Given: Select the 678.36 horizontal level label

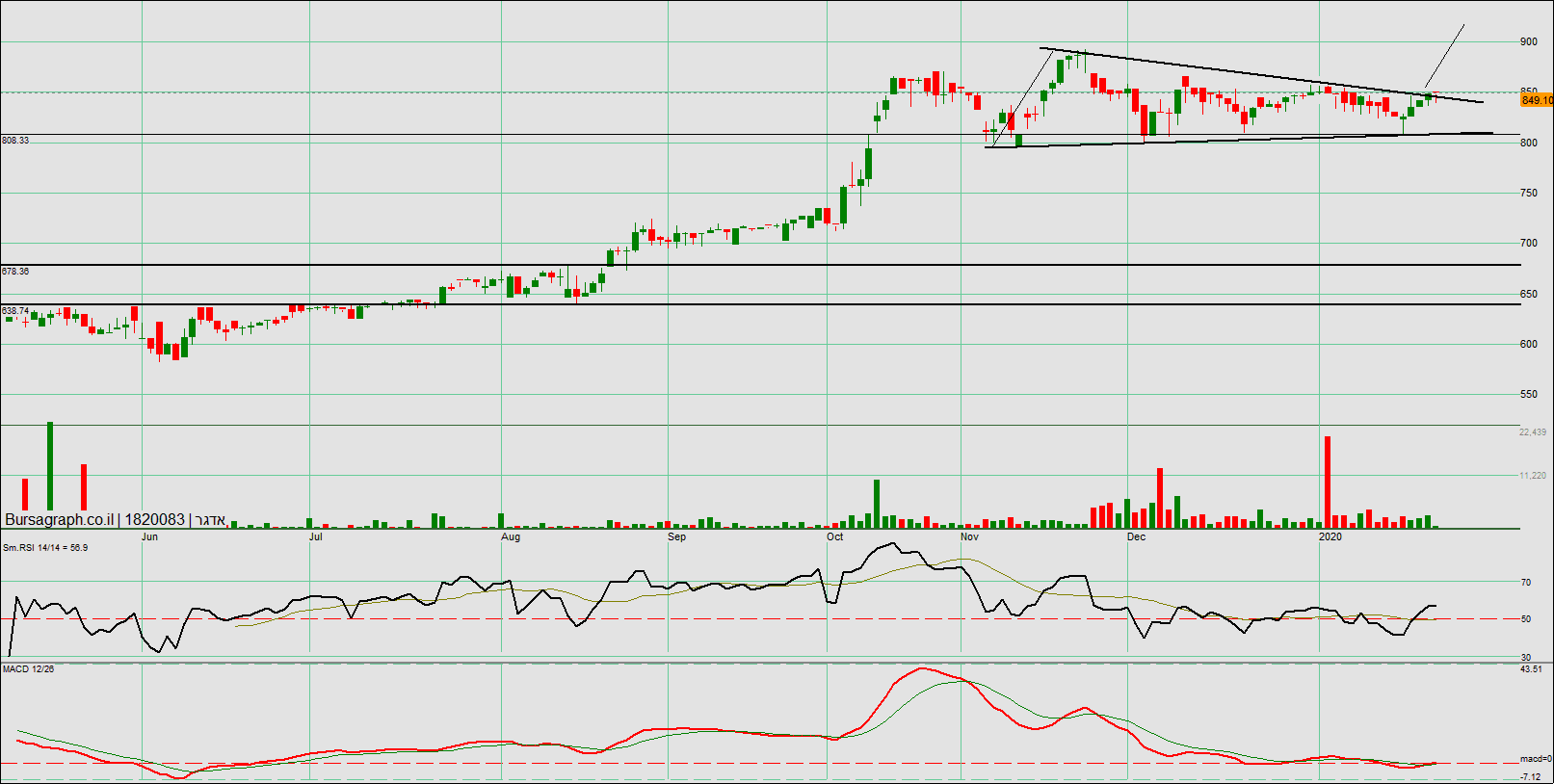Looking at the screenshot, I should click(15, 272).
